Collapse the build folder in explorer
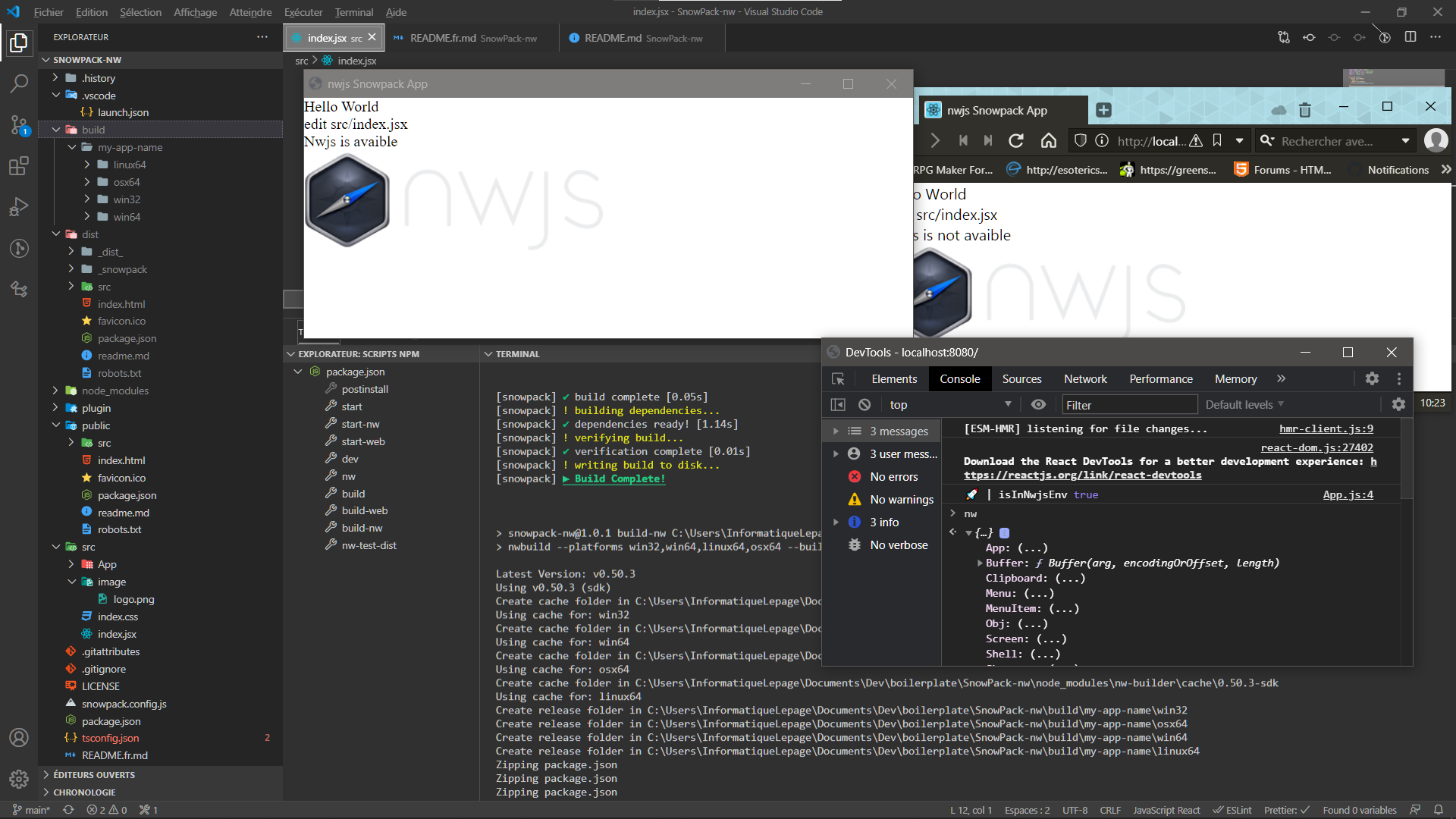 55,130
